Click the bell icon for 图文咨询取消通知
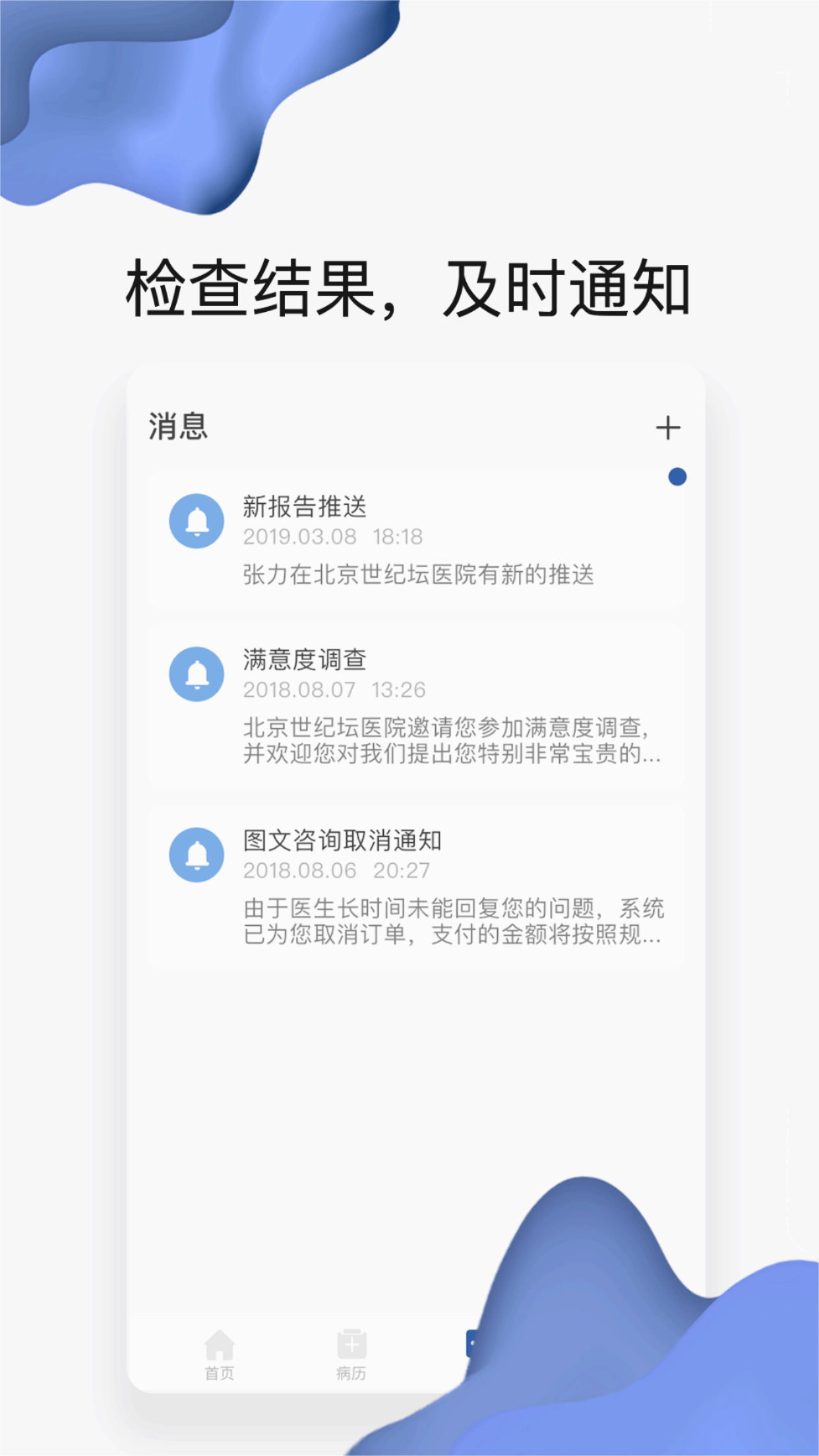The image size is (819, 1456). 197,855
